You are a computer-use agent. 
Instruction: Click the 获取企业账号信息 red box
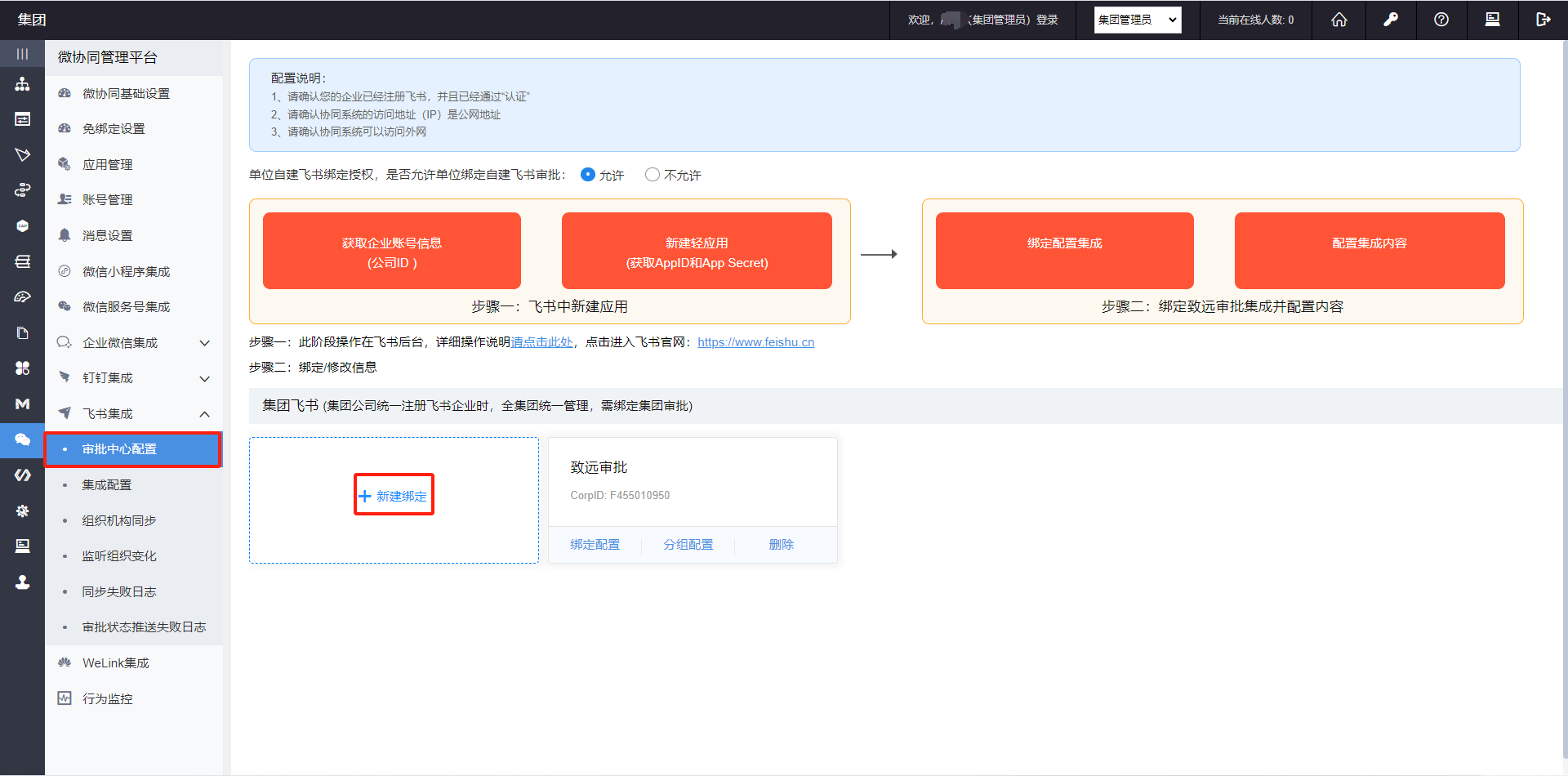392,251
